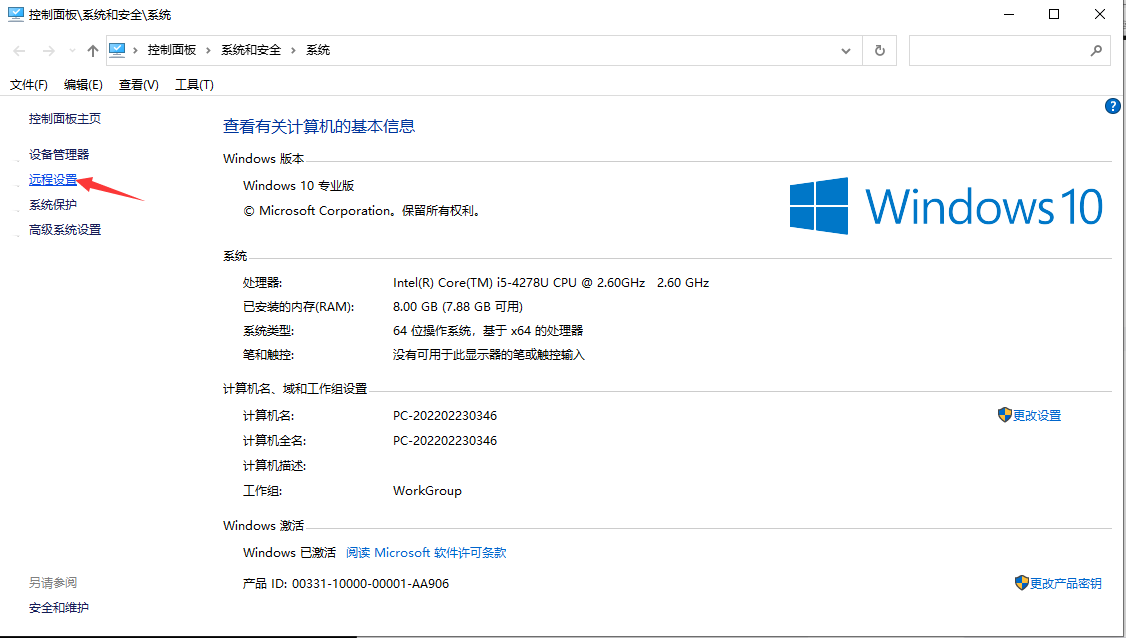Click the Forward navigation arrow

(x=49, y=50)
